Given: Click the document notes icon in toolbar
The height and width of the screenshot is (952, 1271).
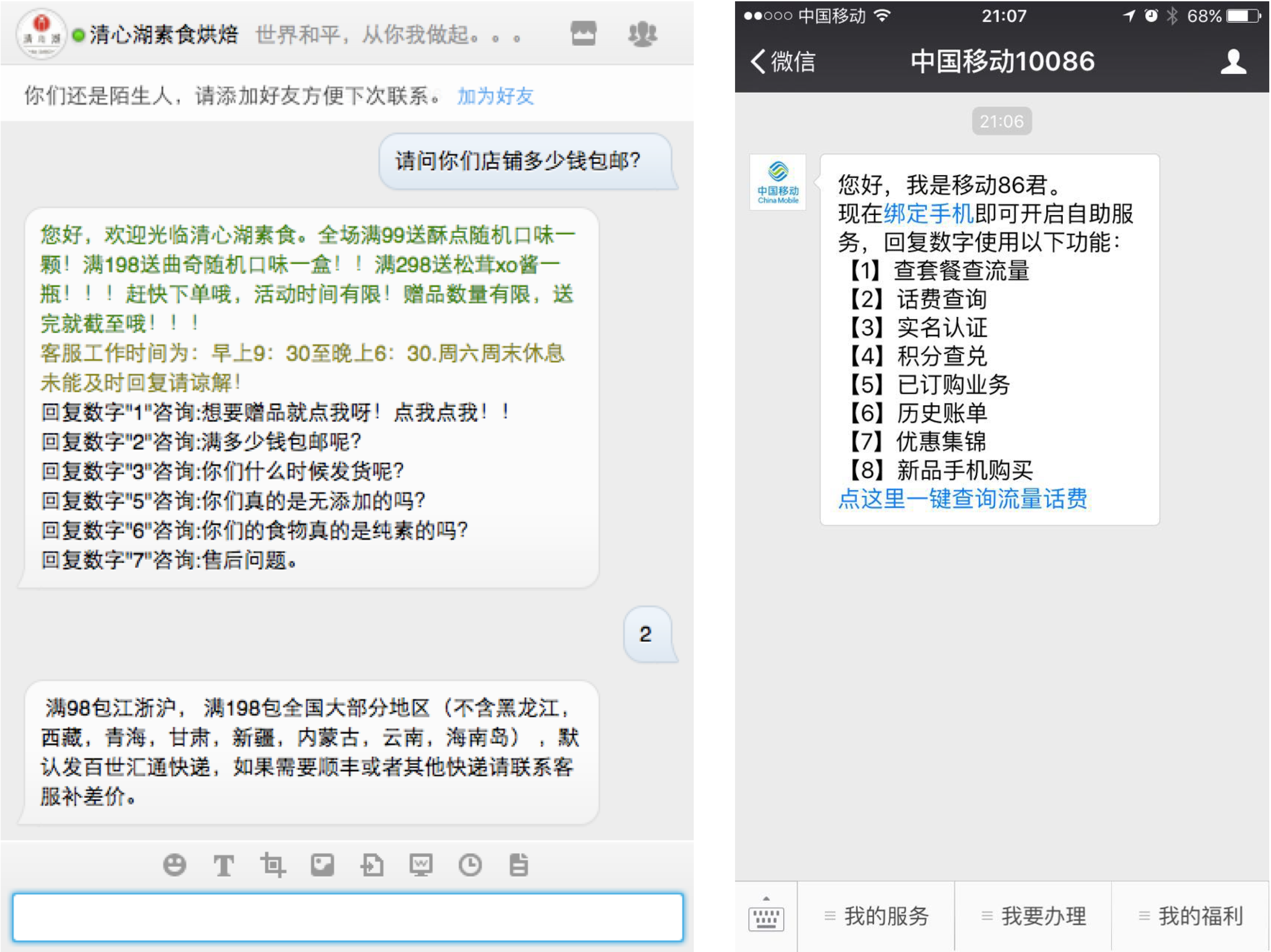Looking at the screenshot, I should point(518,865).
